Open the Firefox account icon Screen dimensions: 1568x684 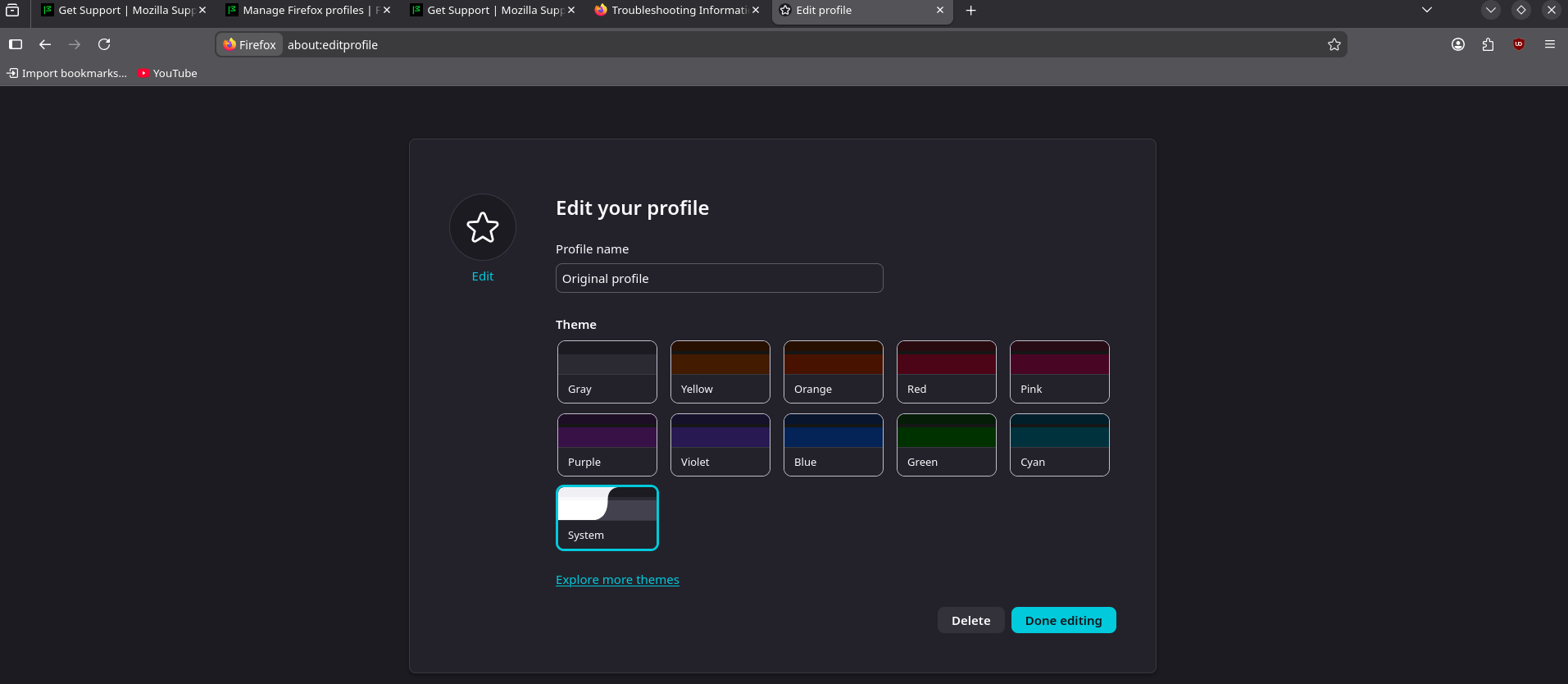(1457, 44)
